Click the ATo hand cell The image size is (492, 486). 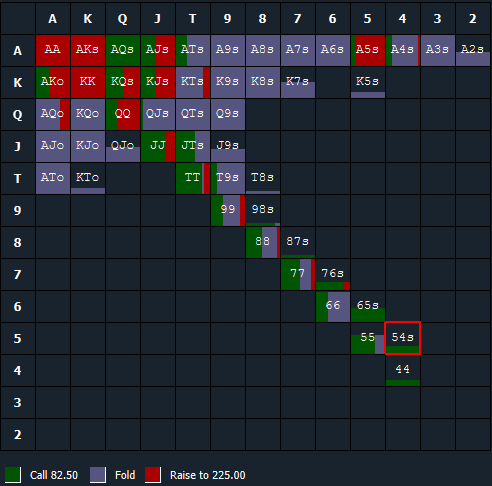point(53,178)
